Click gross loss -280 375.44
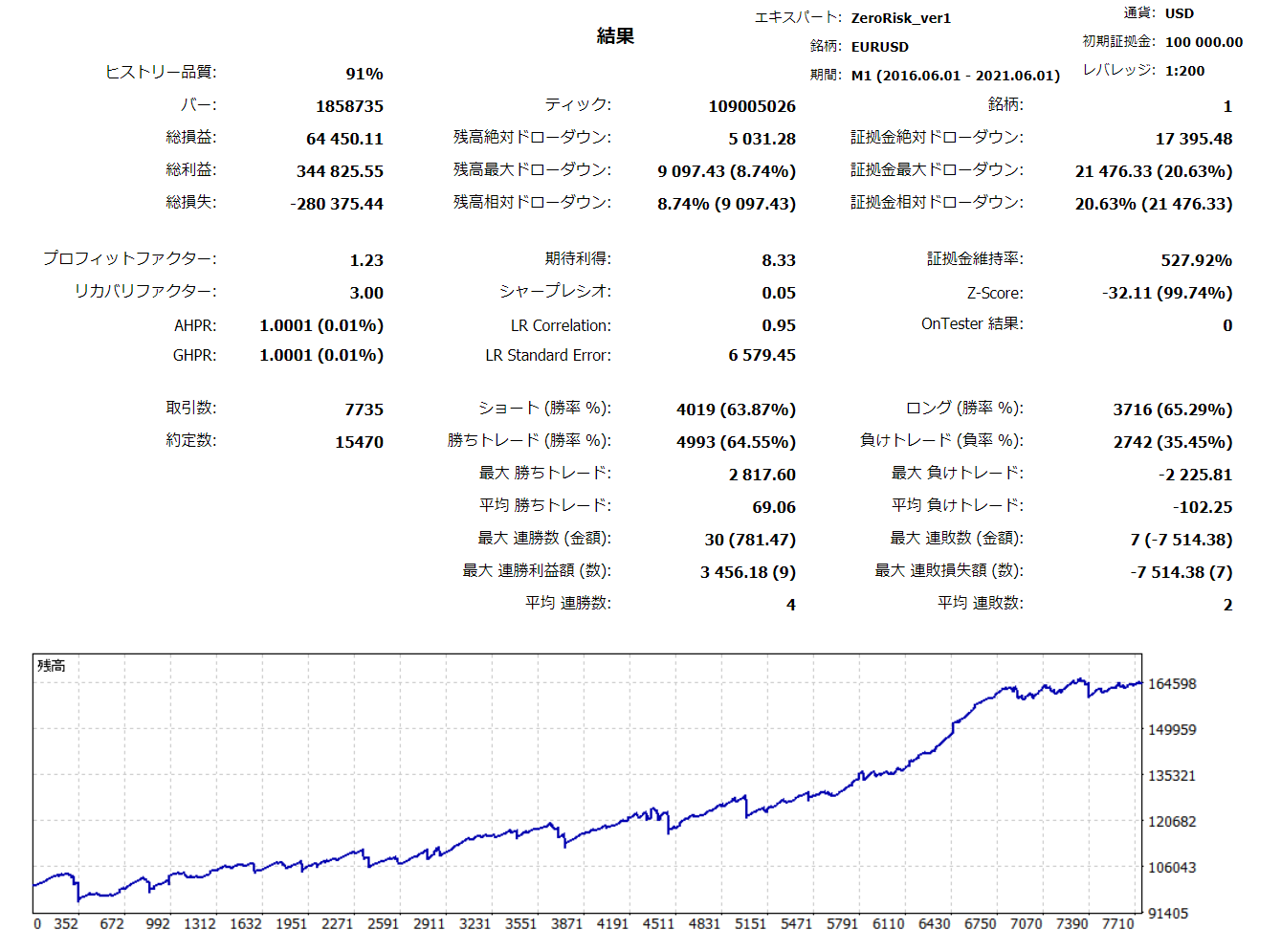 337,204
